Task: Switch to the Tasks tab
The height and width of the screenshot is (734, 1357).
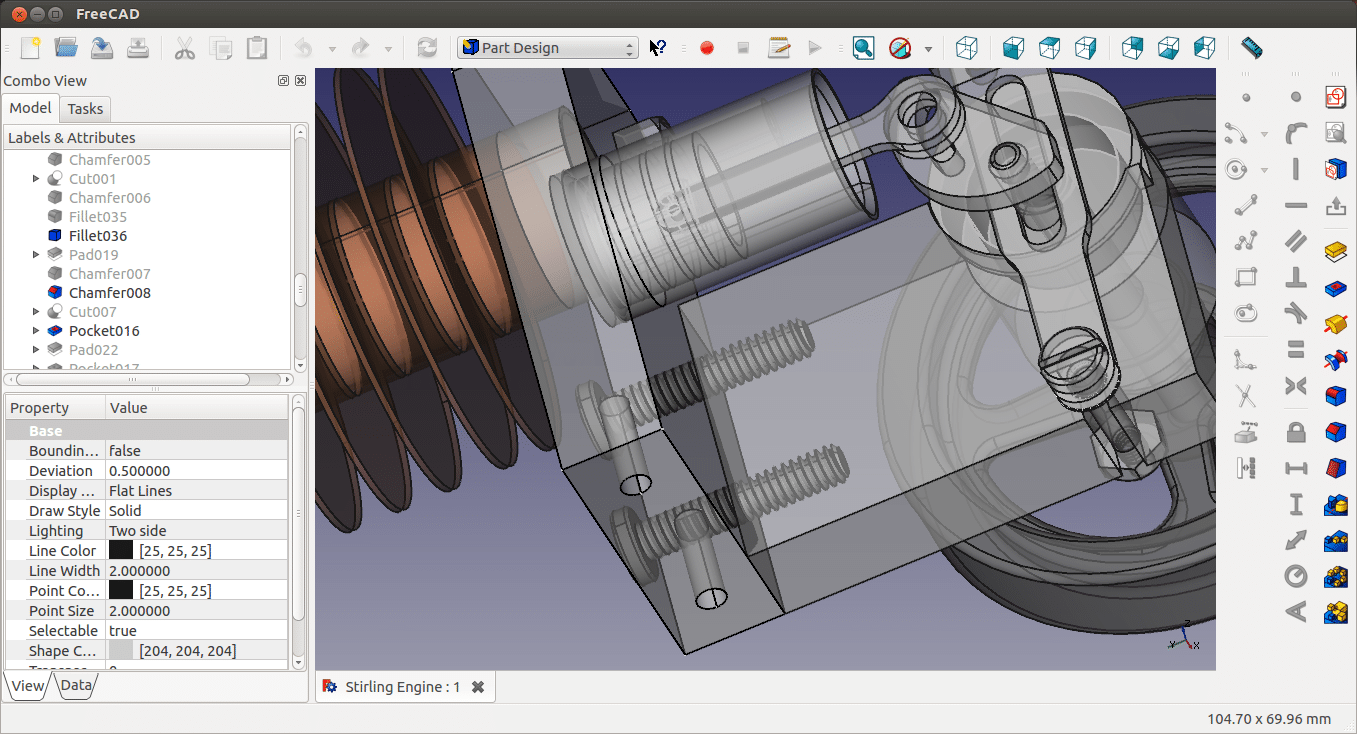Action: coord(85,108)
